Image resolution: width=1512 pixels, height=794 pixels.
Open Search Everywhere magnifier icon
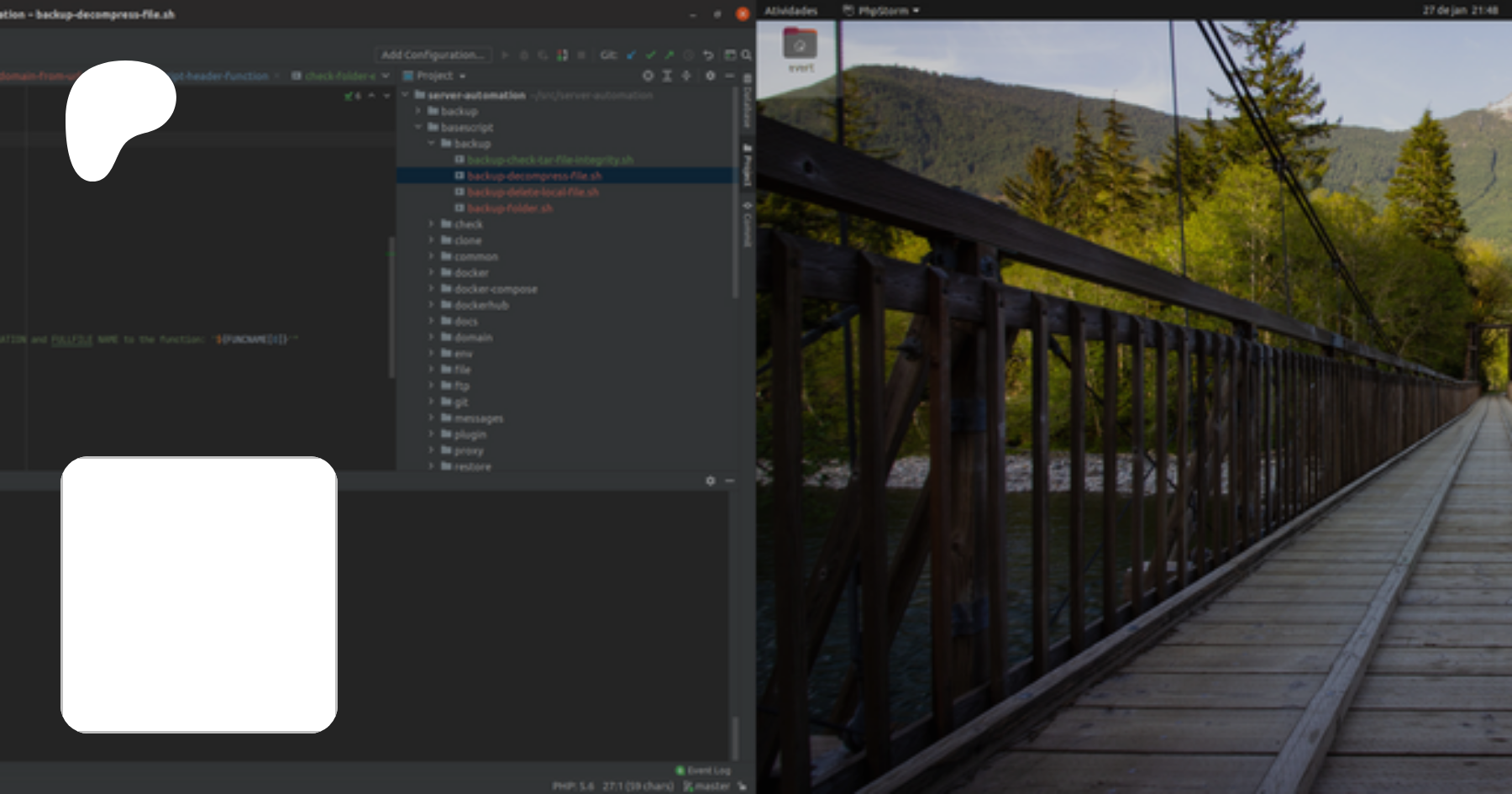[x=746, y=55]
